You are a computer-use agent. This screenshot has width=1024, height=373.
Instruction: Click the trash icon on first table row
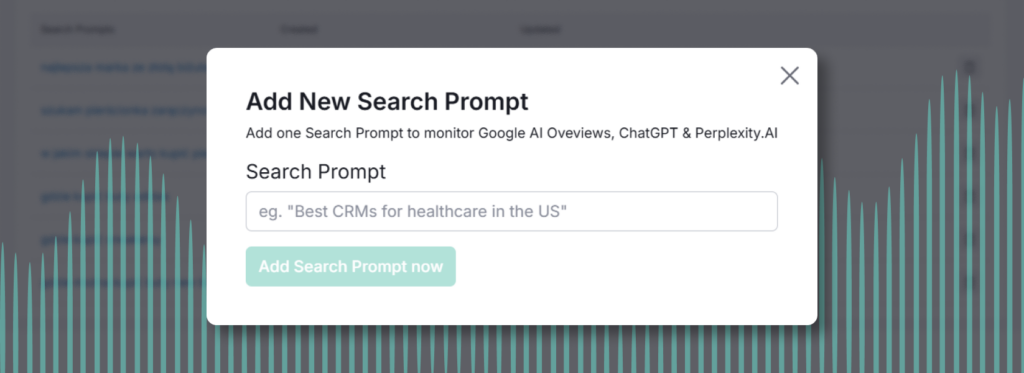click(x=970, y=67)
